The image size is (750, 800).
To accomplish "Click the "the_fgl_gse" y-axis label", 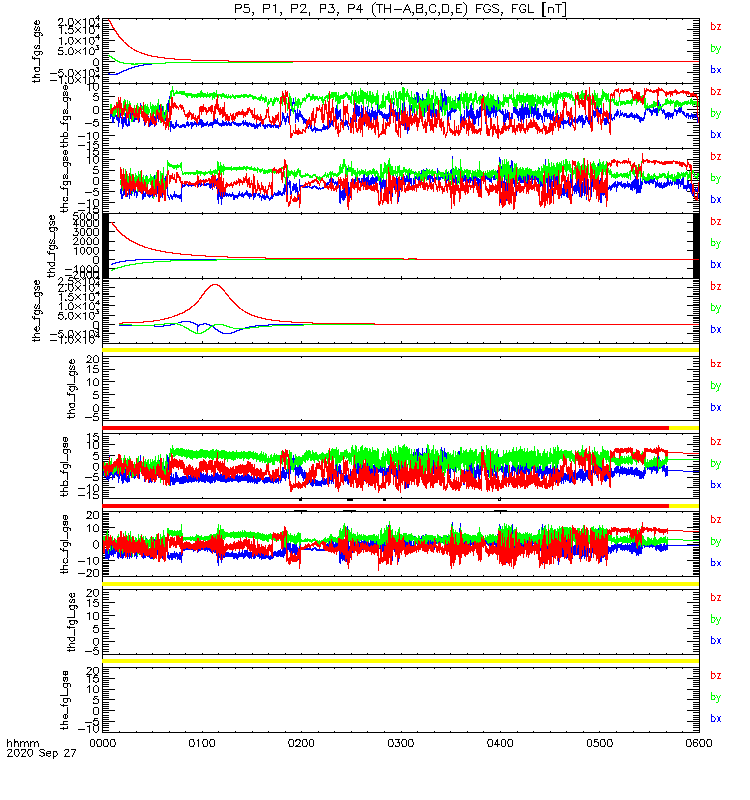I will coord(64,700).
